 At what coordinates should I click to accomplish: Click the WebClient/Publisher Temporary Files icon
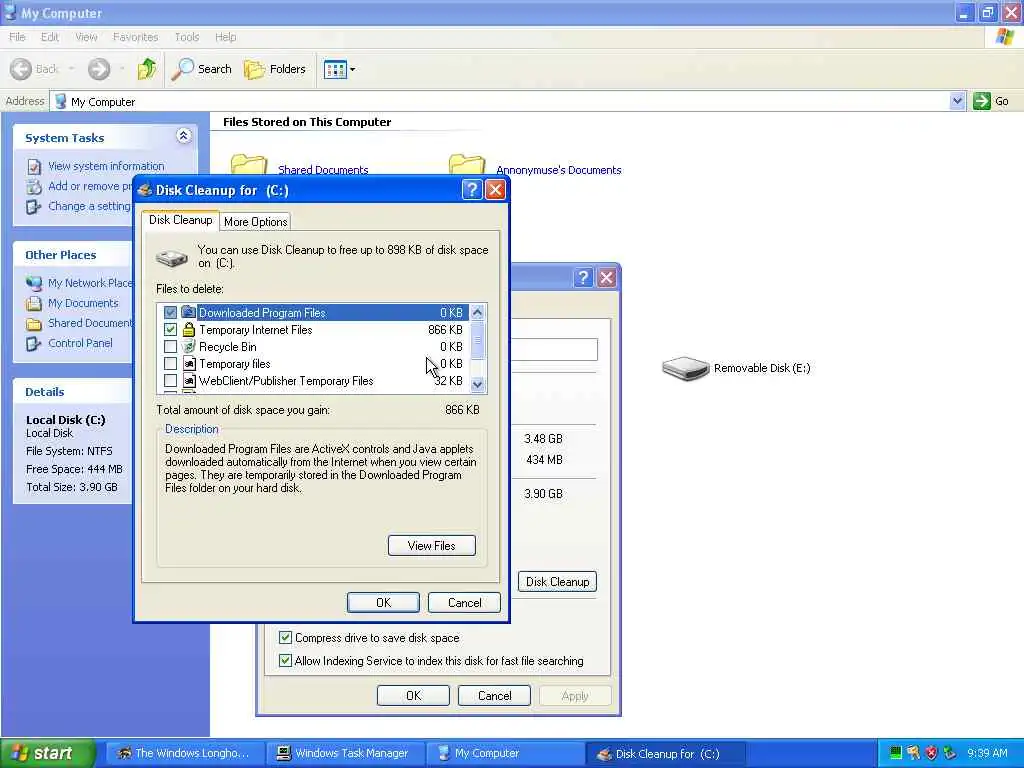(189, 381)
